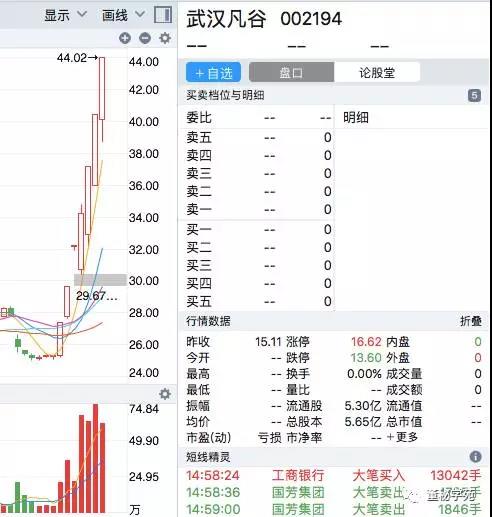Zoom in the chart with plus icon

[x=125, y=38]
